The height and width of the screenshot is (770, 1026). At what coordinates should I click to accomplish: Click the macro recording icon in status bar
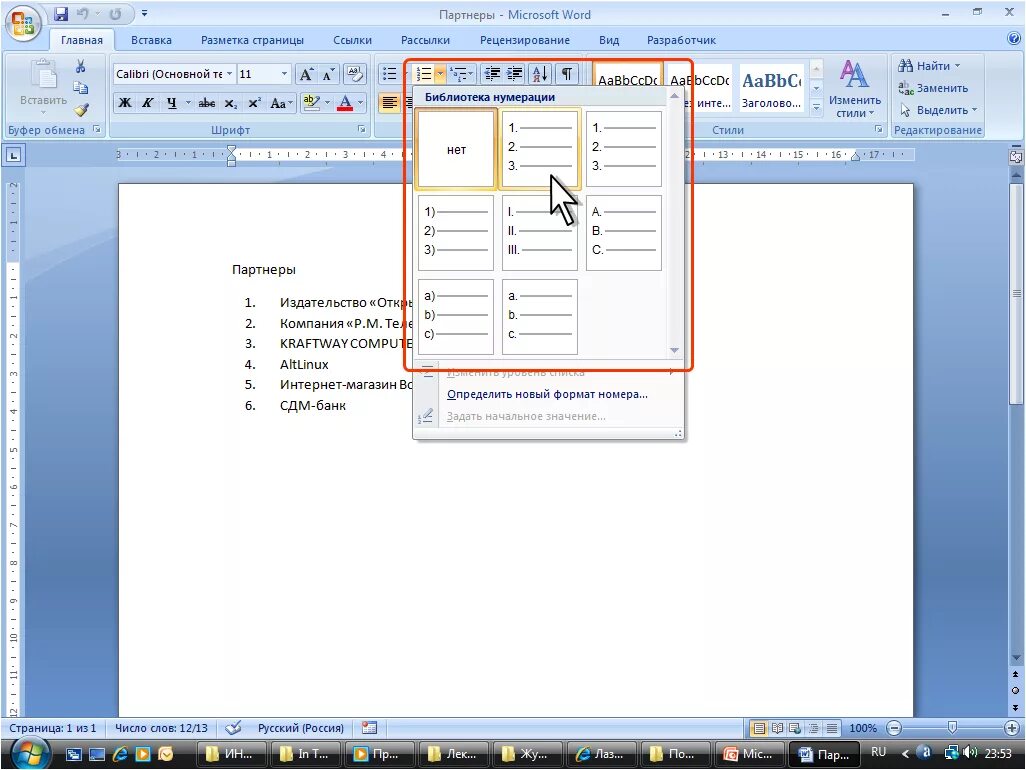369,727
